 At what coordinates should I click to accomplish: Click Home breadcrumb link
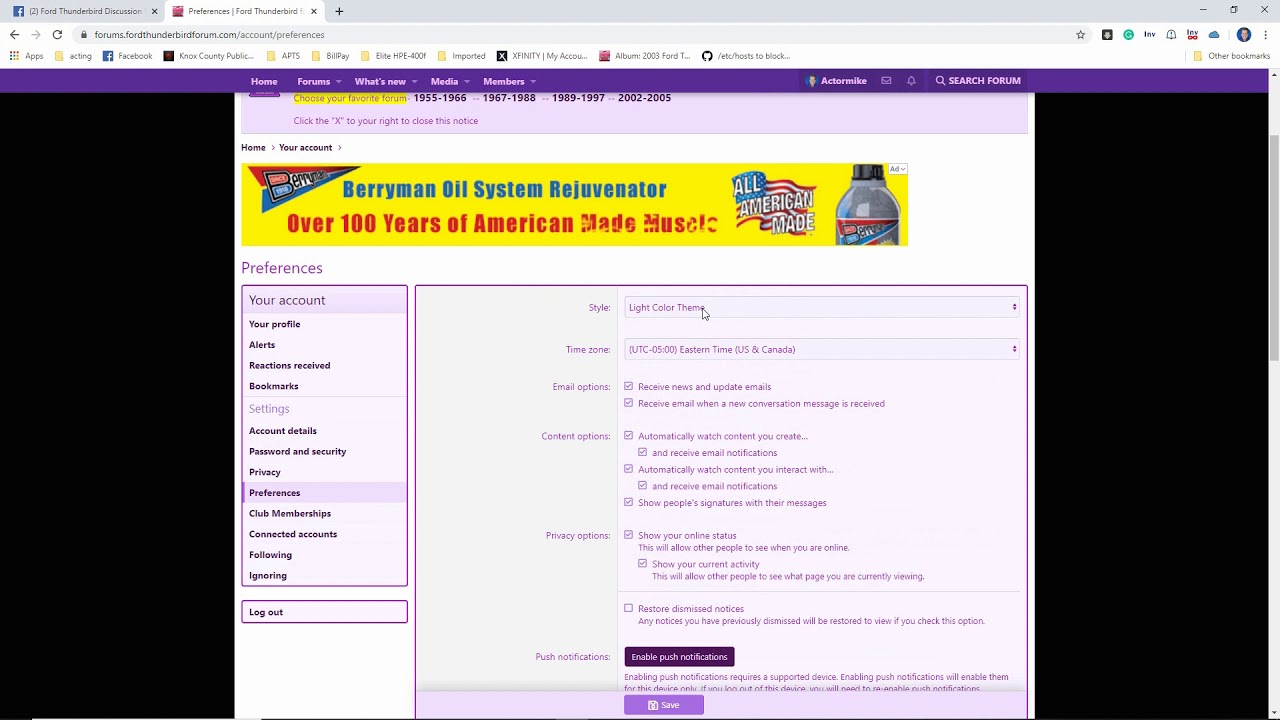point(253,148)
